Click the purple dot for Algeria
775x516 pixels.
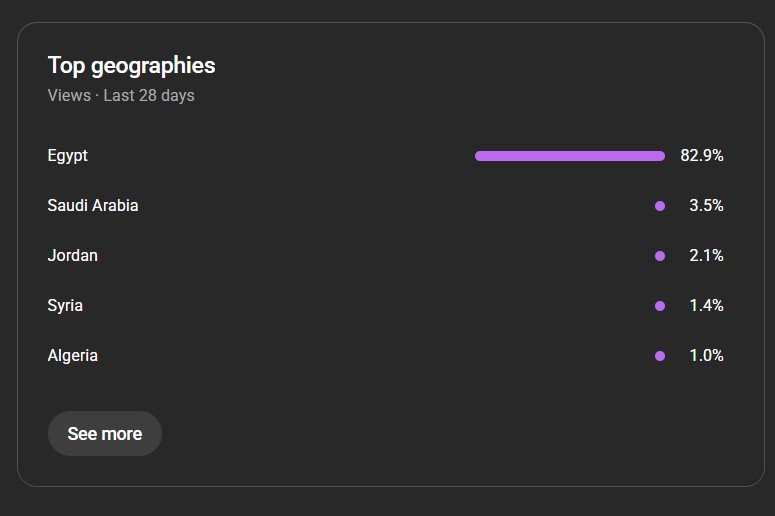tap(660, 356)
